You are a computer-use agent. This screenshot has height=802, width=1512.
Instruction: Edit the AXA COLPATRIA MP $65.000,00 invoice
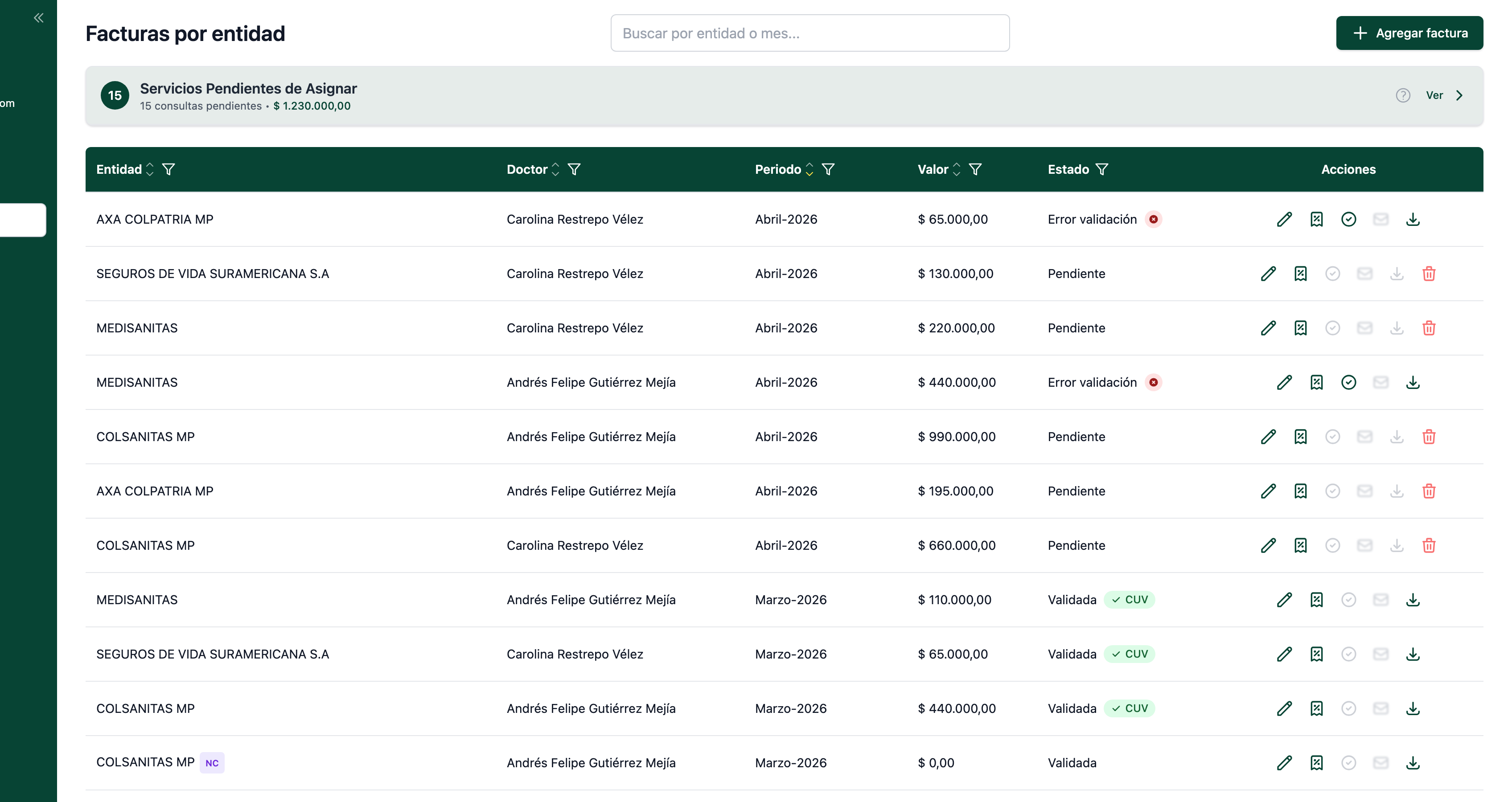[1284, 219]
